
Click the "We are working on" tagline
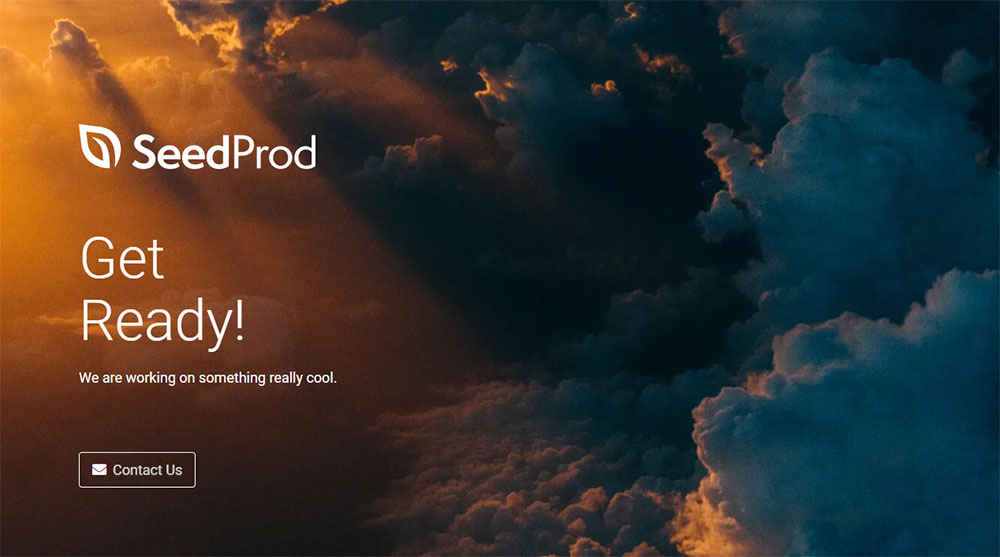pos(137,378)
